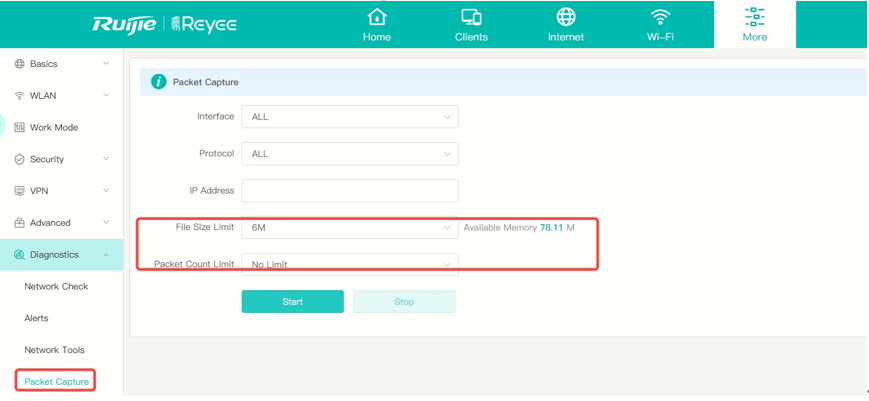Click the Packet Capture info icon
This screenshot has width=869, height=401.
(x=158, y=82)
